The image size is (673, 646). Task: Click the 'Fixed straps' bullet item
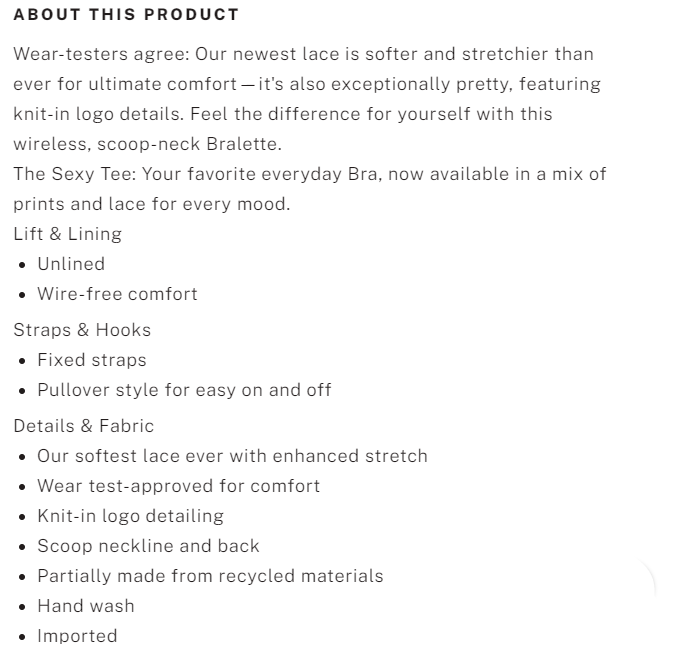click(92, 360)
